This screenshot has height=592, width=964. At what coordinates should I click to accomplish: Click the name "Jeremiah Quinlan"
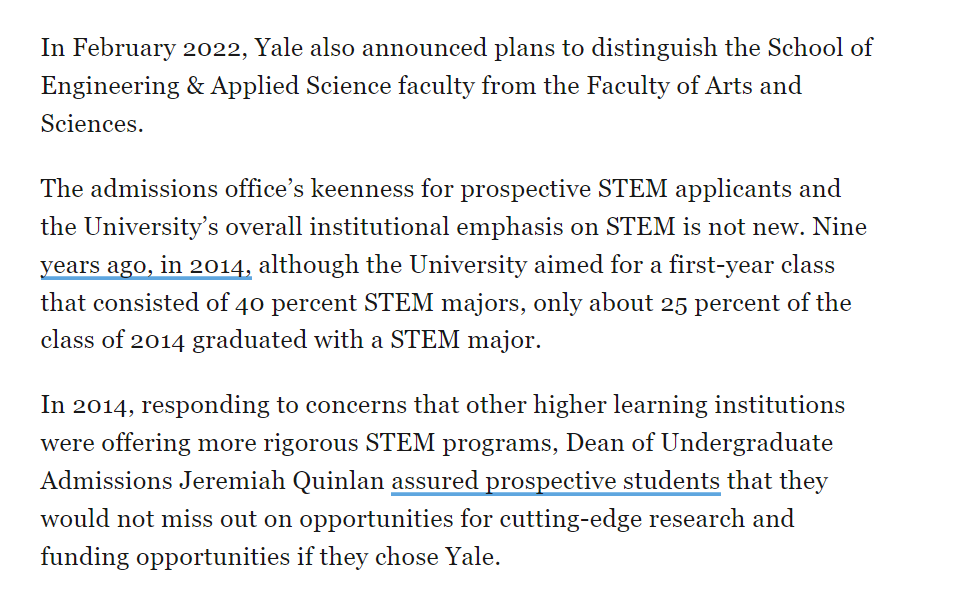[282, 481]
